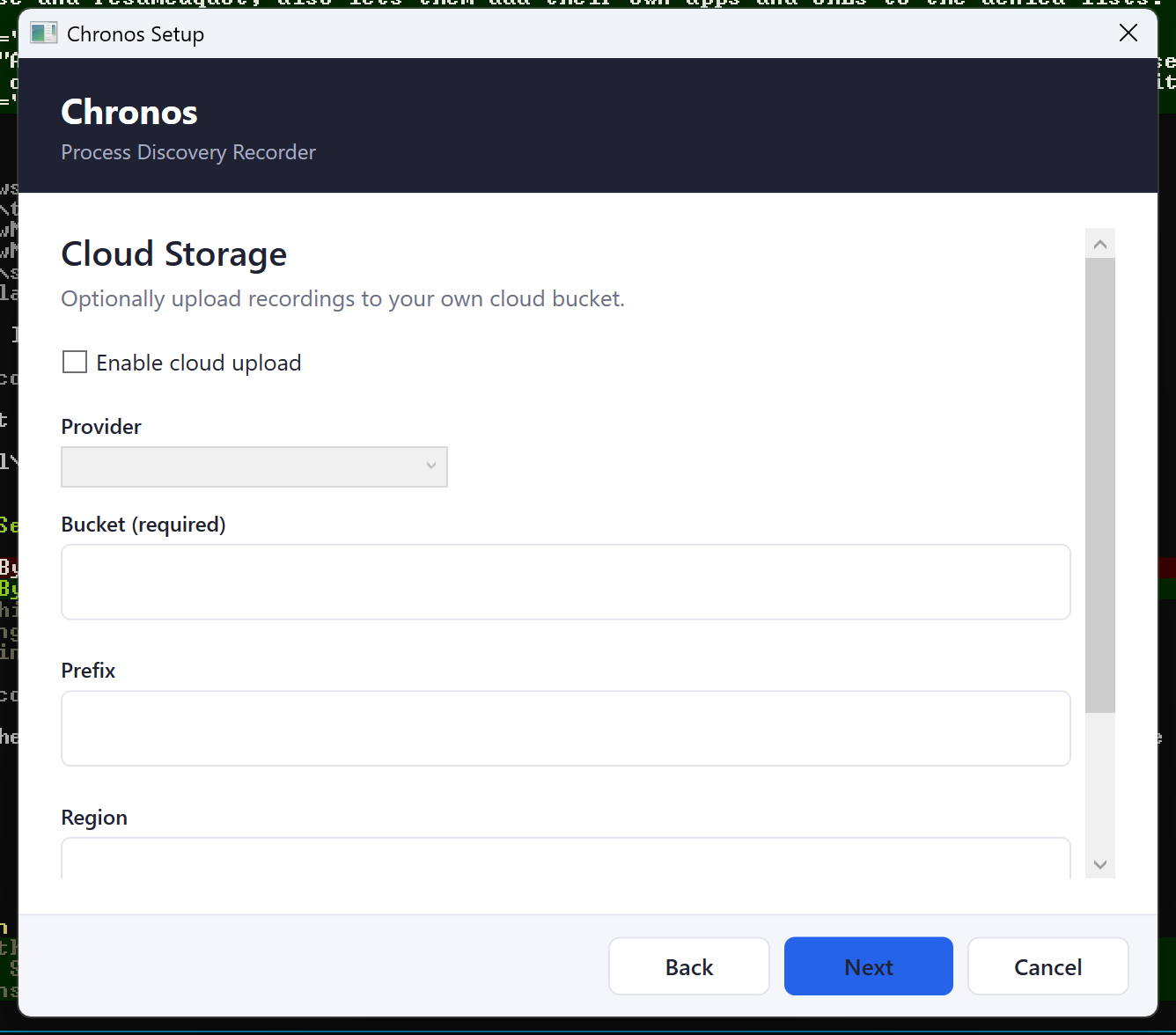Click the scrollbar up arrow

(x=1100, y=244)
